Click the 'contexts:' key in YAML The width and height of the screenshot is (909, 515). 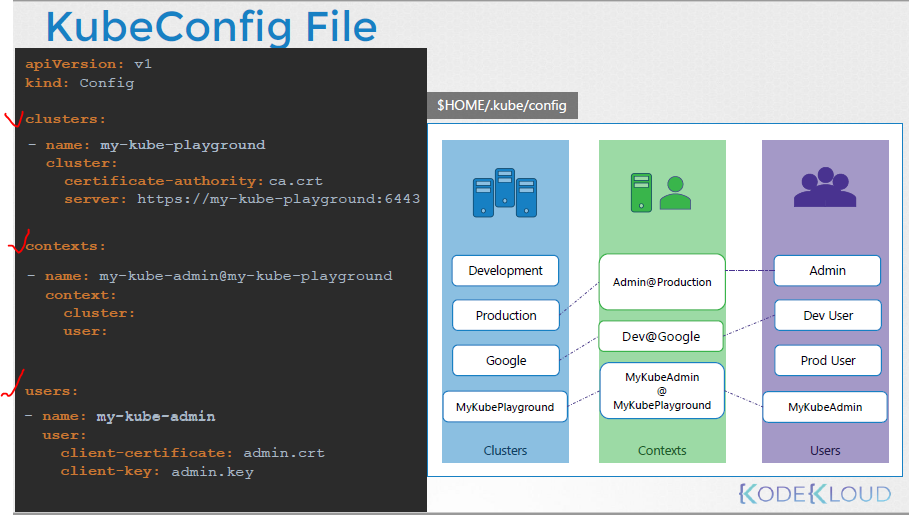(x=66, y=246)
